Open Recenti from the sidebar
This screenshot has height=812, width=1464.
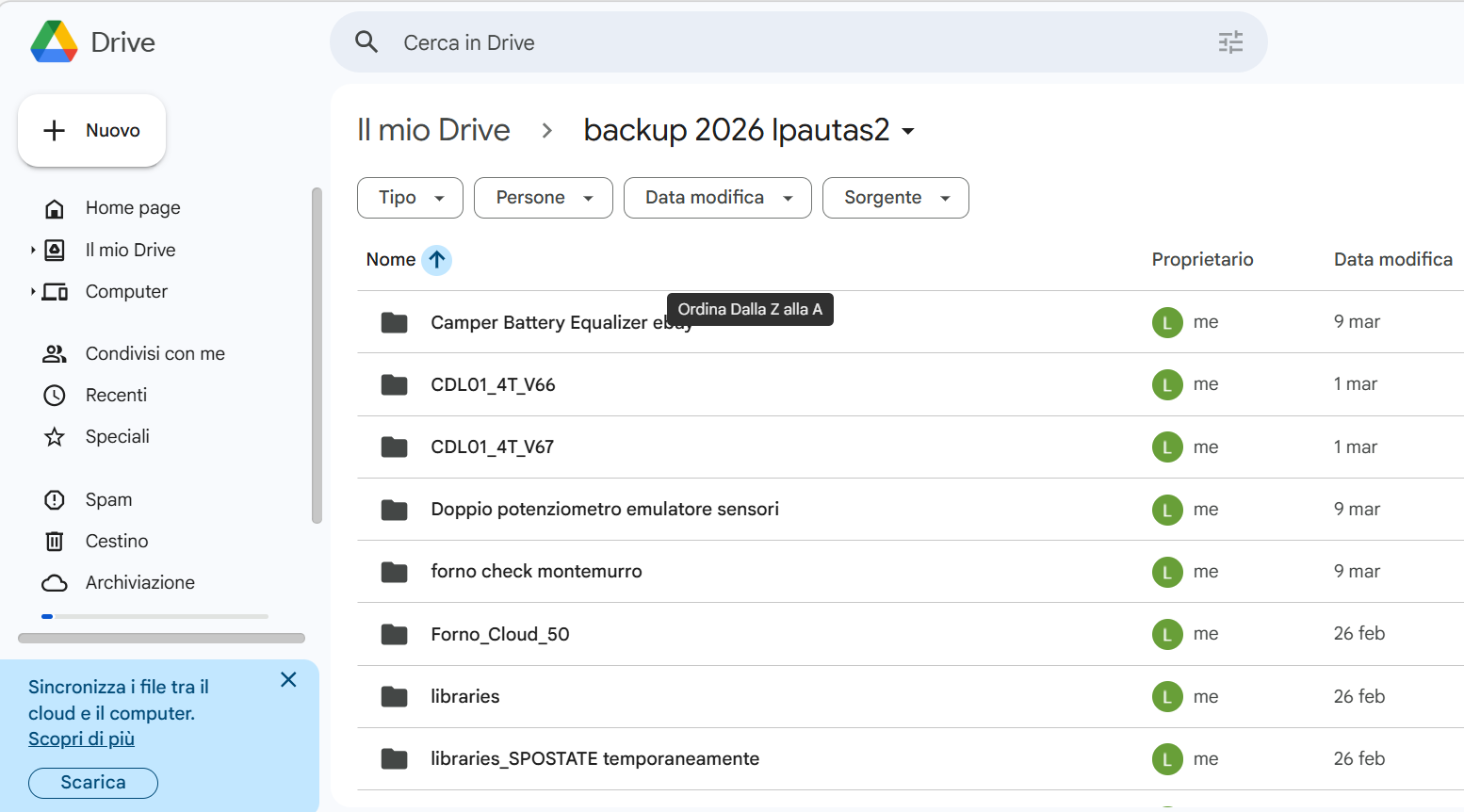click(x=116, y=395)
